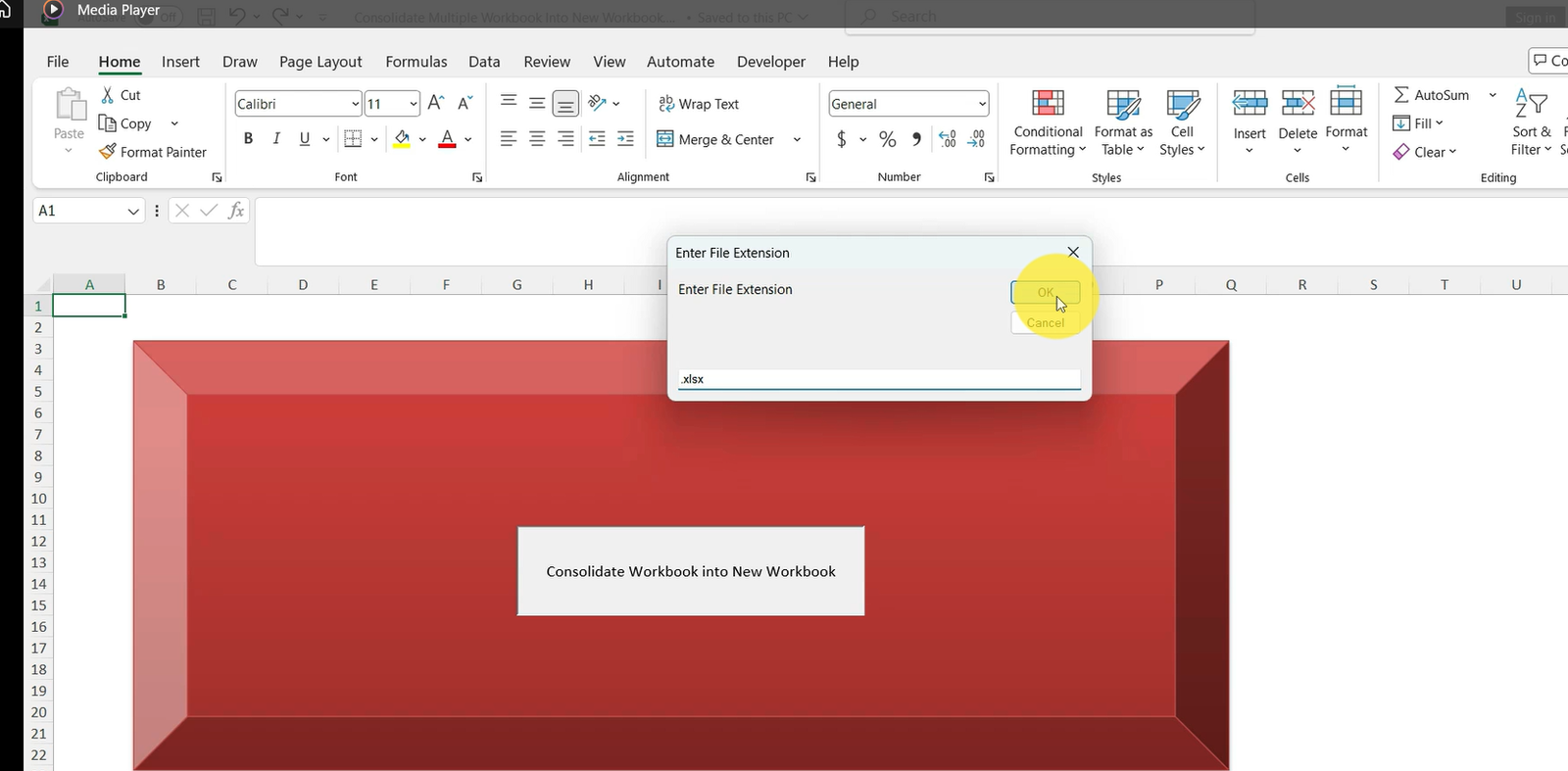Click the AutoSum sigma icon
Image resolution: width=1568 pixels, height=771 pixels.
pos(1401,95)
